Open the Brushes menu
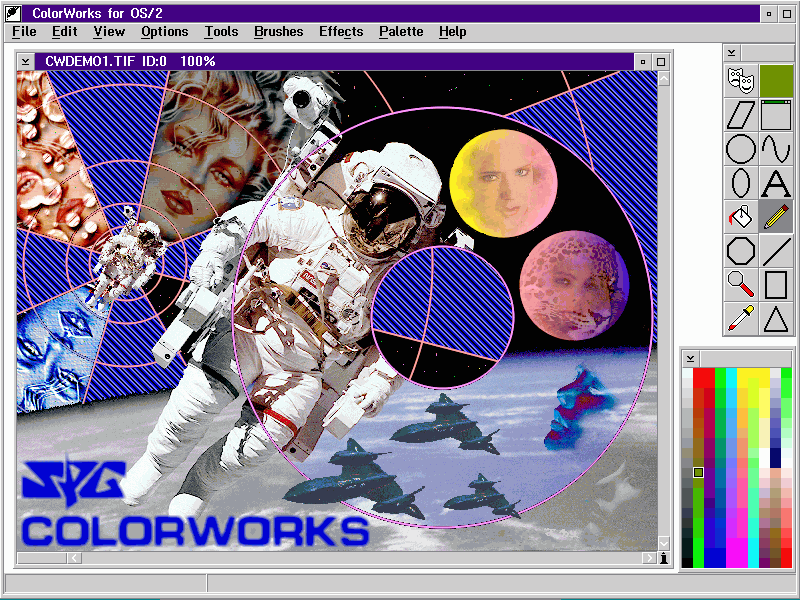This screenshot has width=800, height=600. [x=278, y=31]
